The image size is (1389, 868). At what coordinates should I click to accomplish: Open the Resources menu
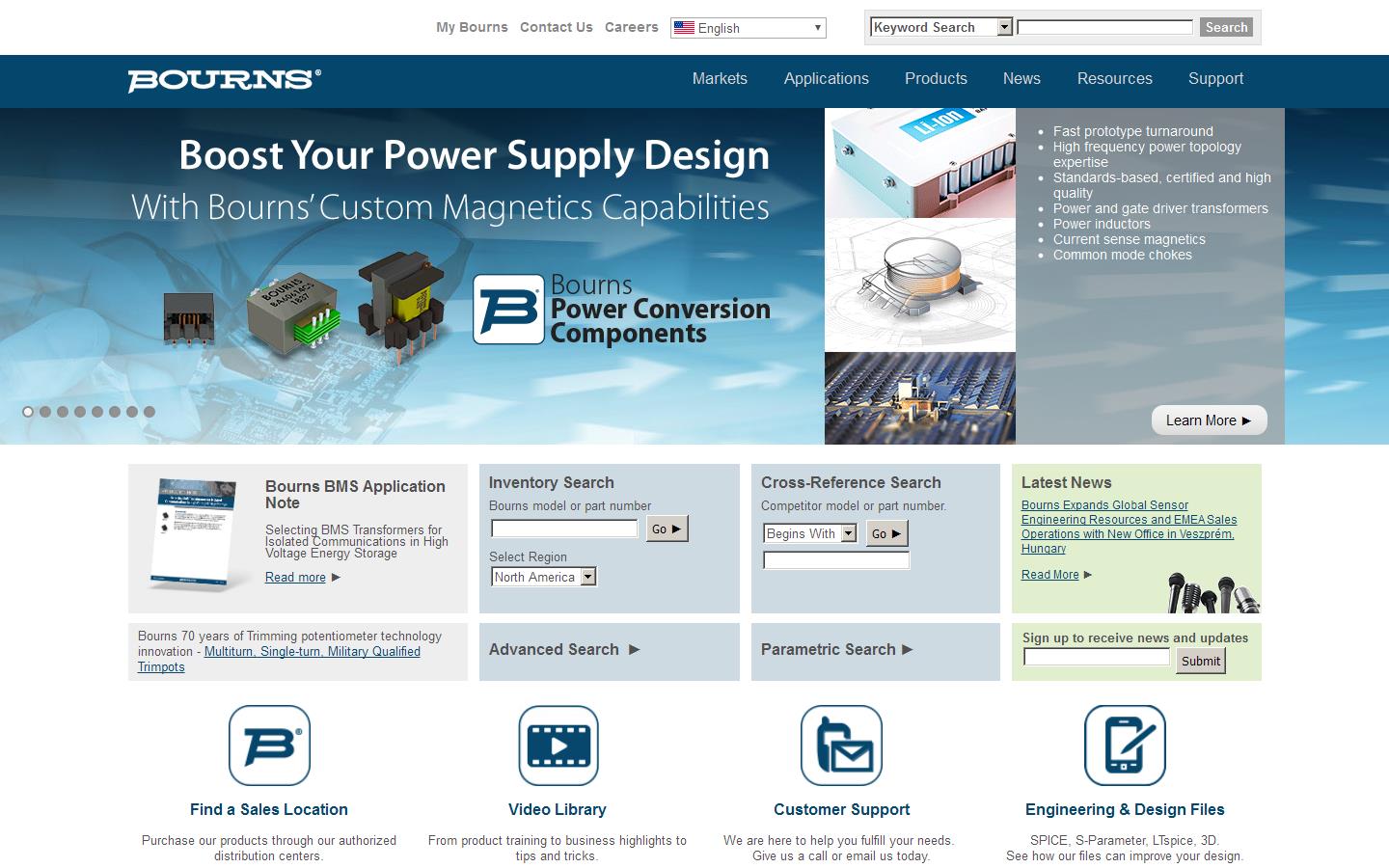1114,79
